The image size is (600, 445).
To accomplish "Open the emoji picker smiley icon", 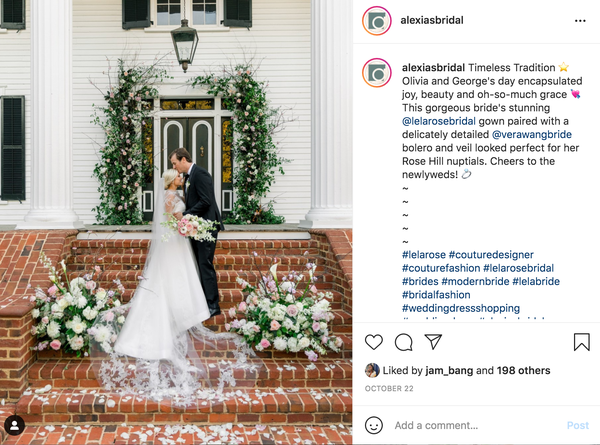I will 373,425.
